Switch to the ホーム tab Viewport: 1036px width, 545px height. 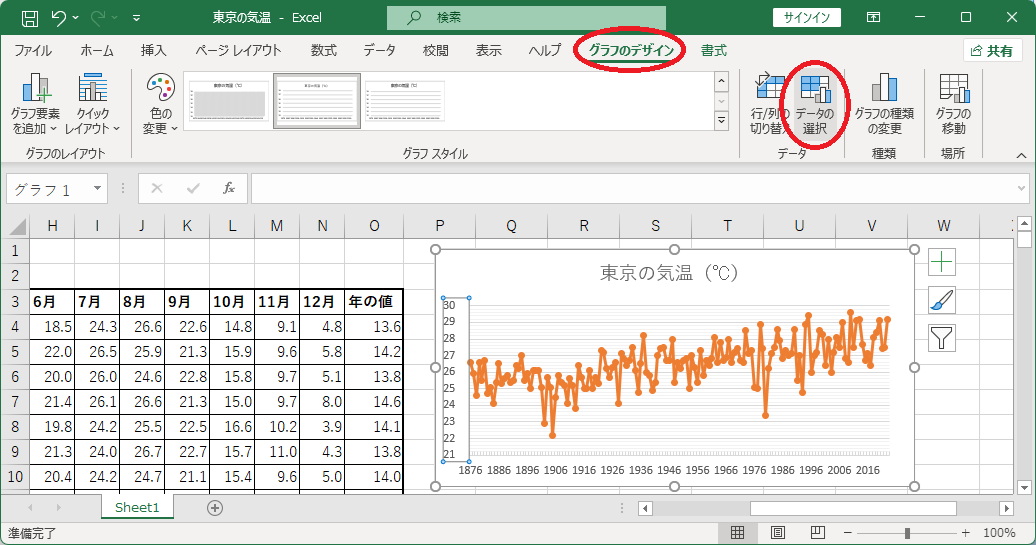97,51
